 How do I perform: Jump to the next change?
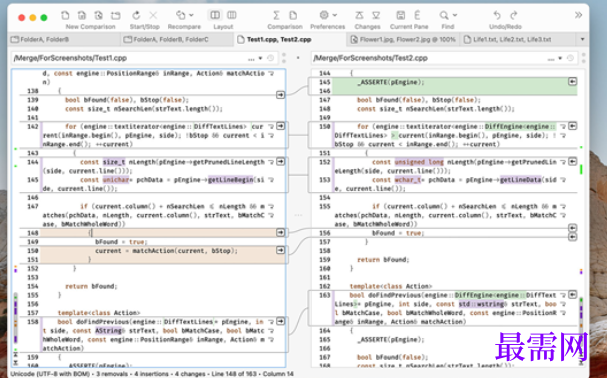point(376,15)
